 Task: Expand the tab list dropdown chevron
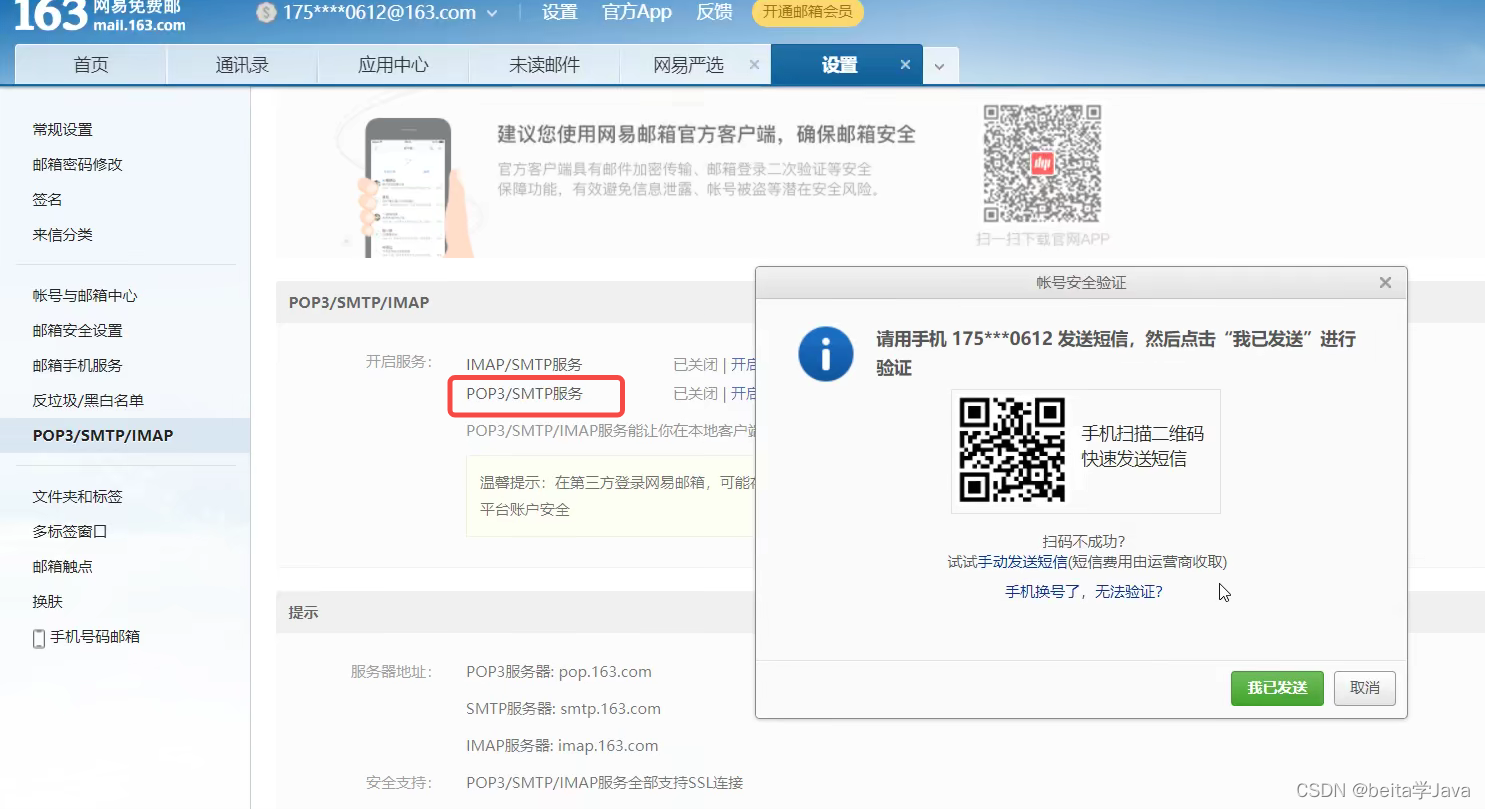pyautogui.click(x=940, y=66)
